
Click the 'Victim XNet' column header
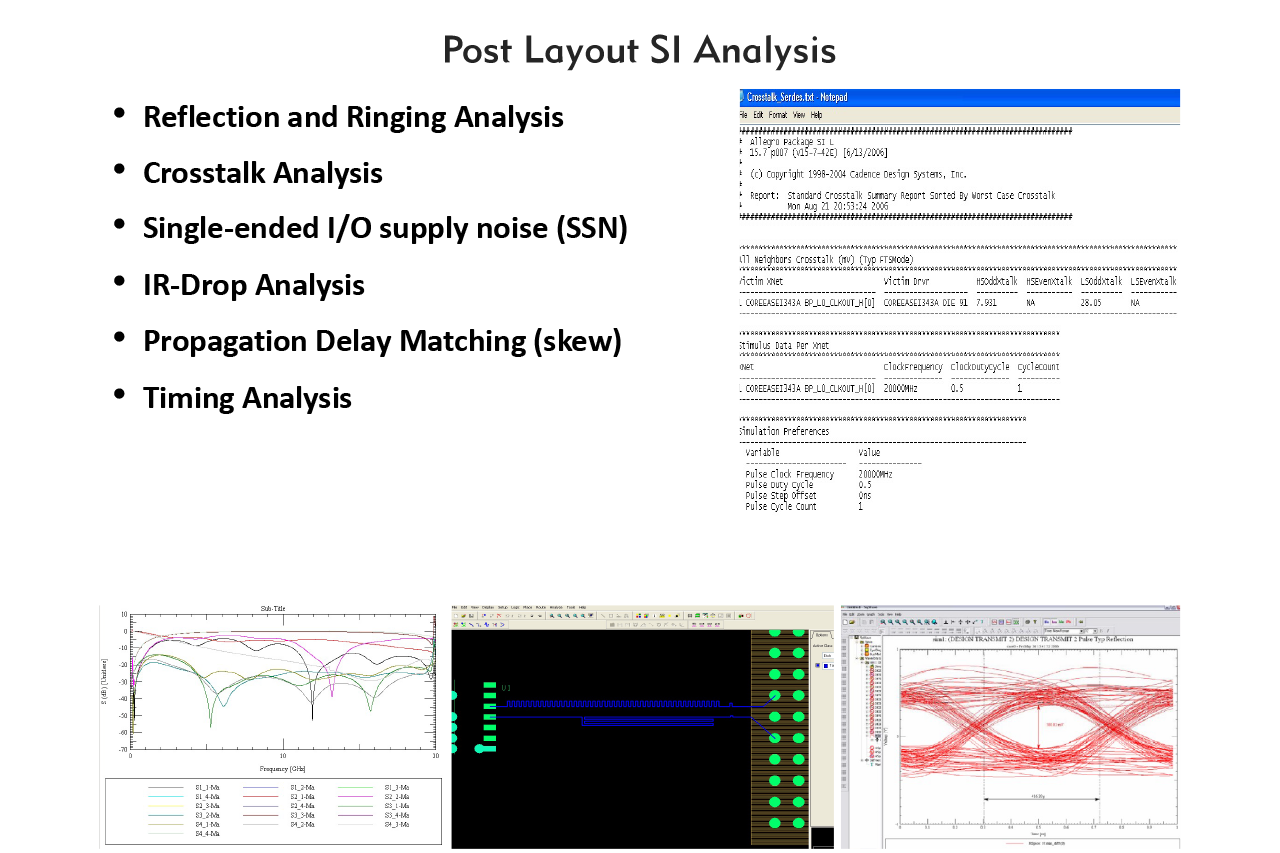(761, 282)
